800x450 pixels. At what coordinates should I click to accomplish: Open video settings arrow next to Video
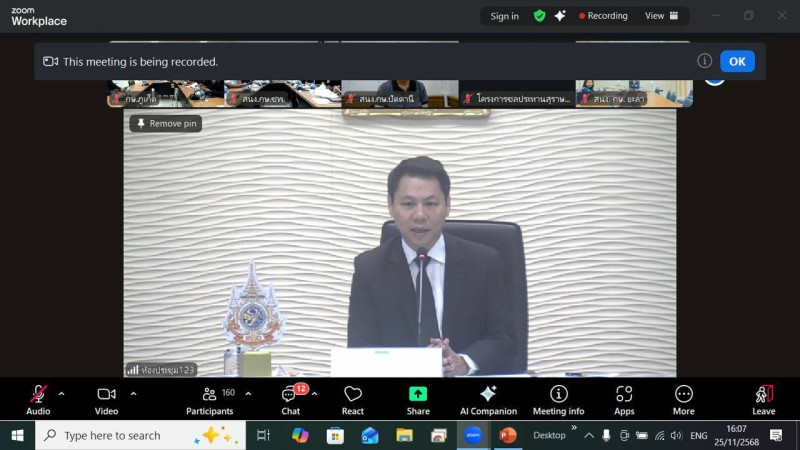tap(133, 393)
